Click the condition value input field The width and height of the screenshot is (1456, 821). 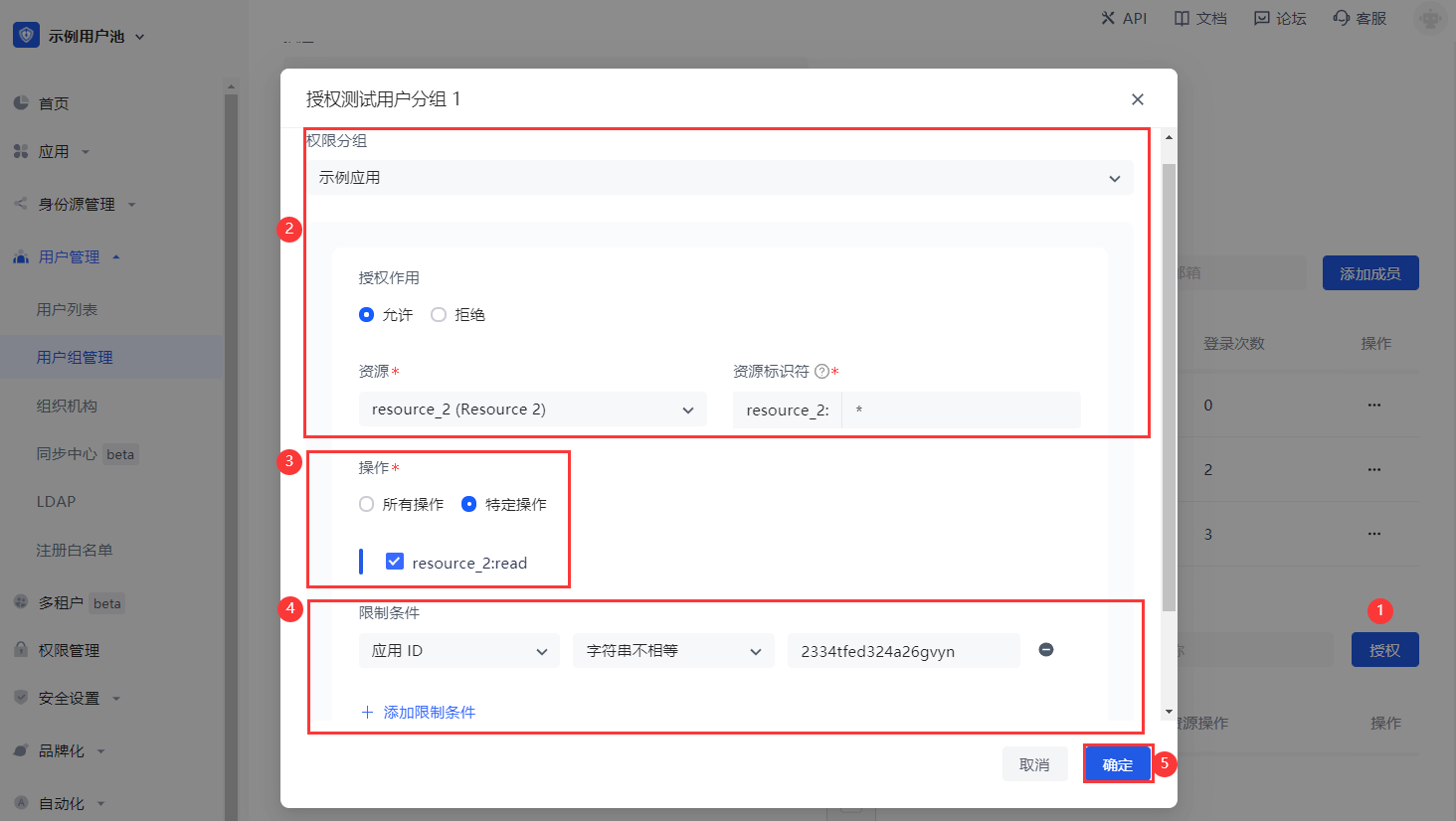[x=903, y=651]
